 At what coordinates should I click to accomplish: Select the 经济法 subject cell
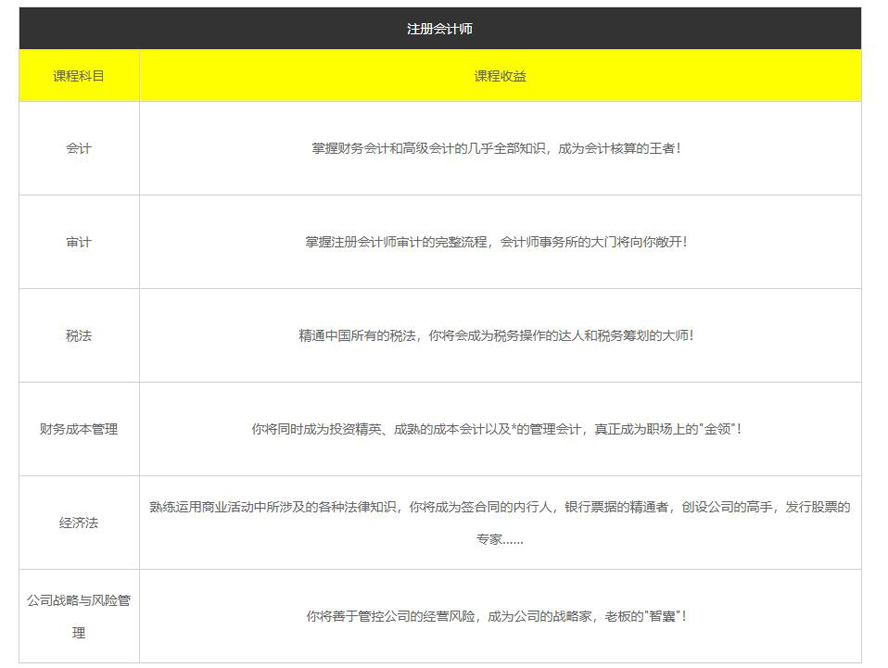point(79,523)
